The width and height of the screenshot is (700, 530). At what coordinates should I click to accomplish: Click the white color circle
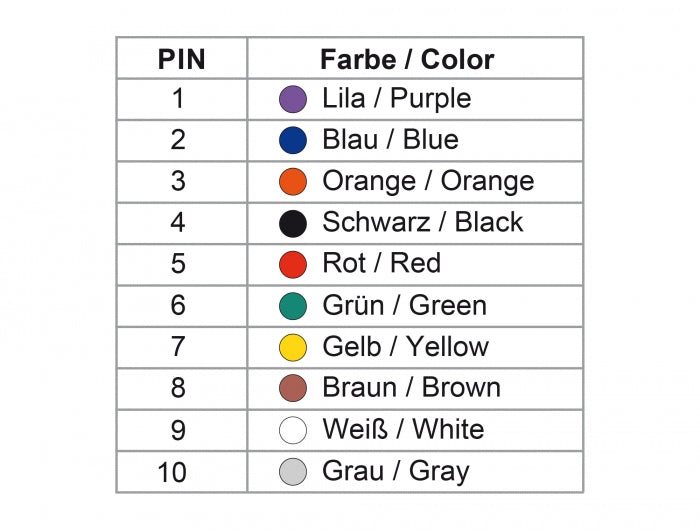coord(292,430)
